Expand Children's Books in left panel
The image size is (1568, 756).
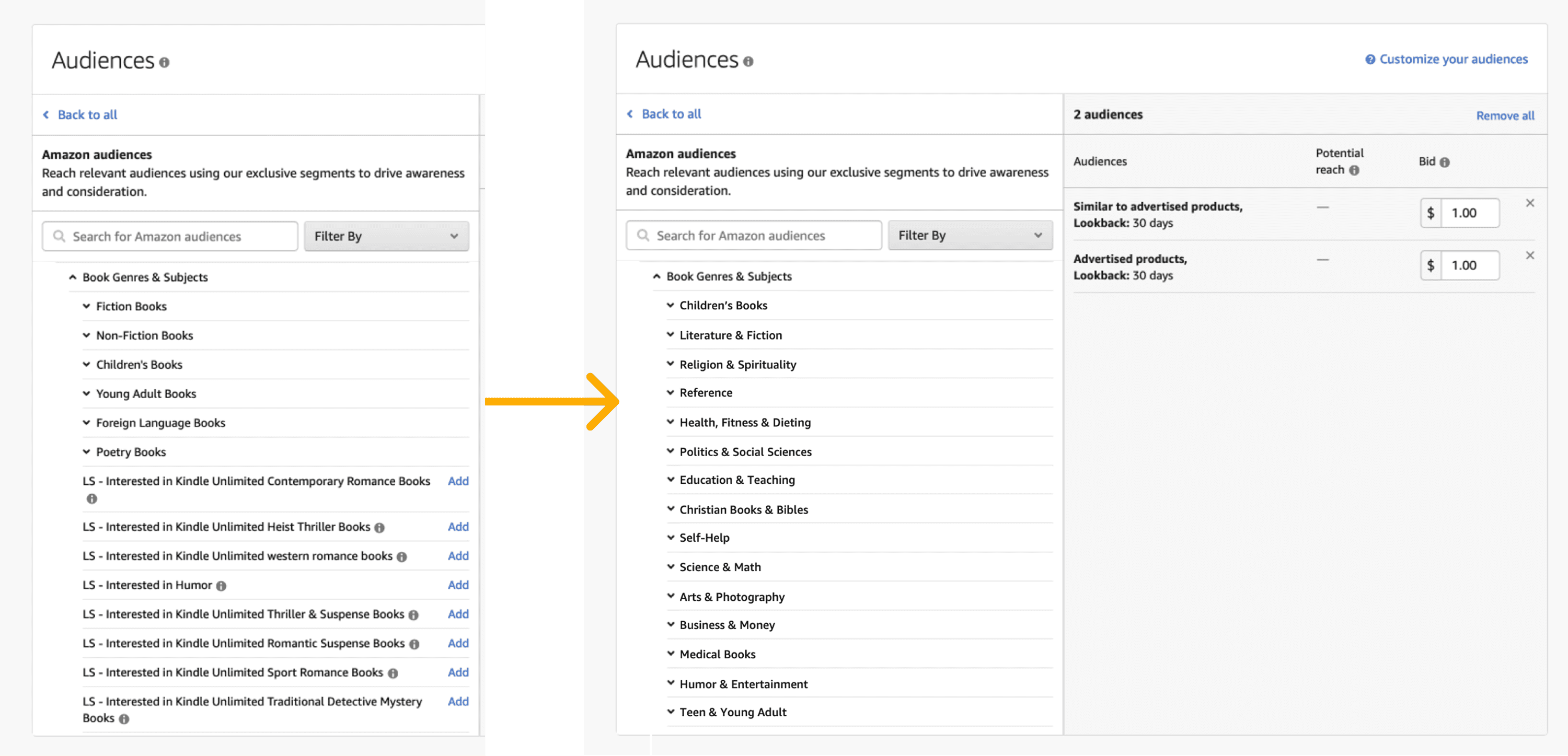pyautogui.click(x=86, y=365)
